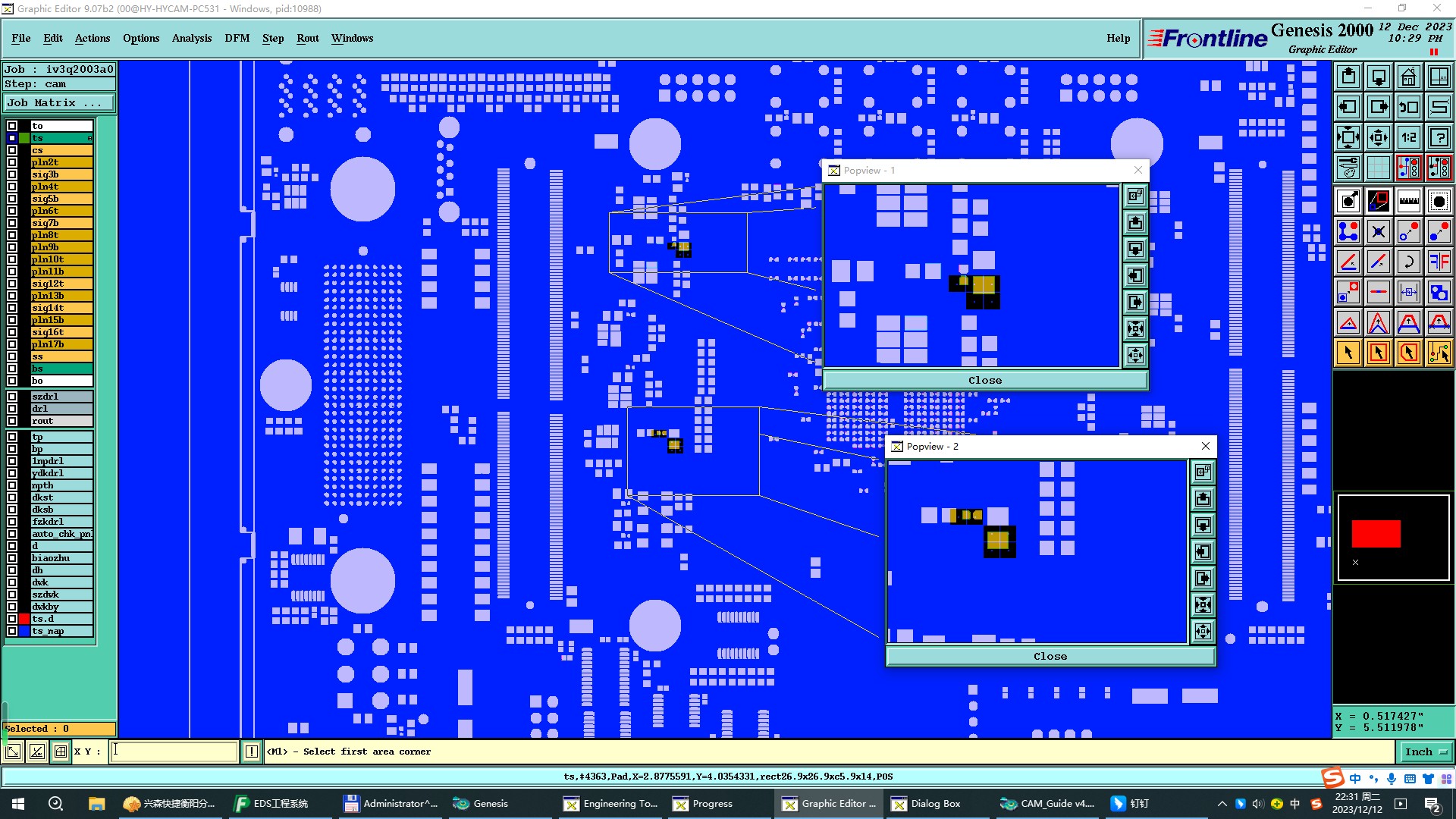Screen dimensions: 1456x819
Task: Open the Inch units dropdown
Action: [x=1426, y=752]
